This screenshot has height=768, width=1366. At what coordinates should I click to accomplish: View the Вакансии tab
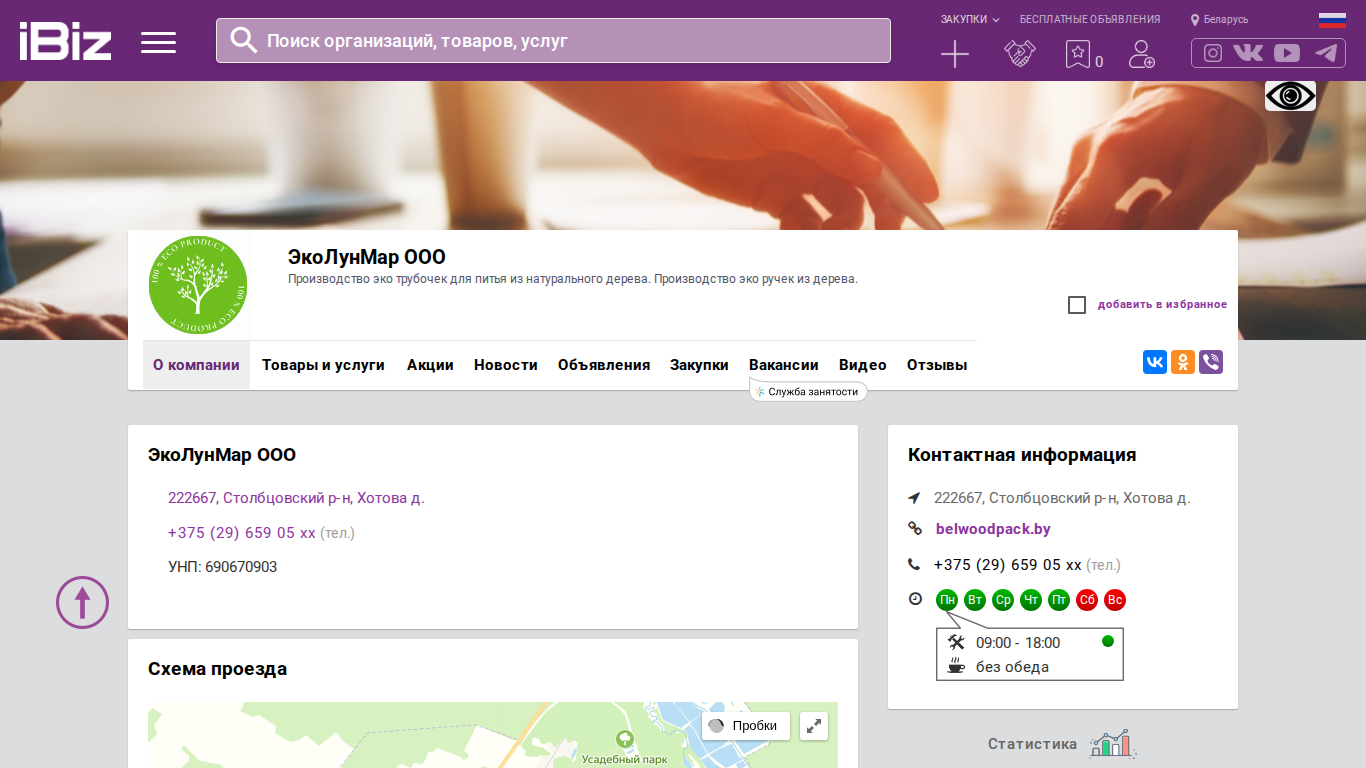pos(784,365)
